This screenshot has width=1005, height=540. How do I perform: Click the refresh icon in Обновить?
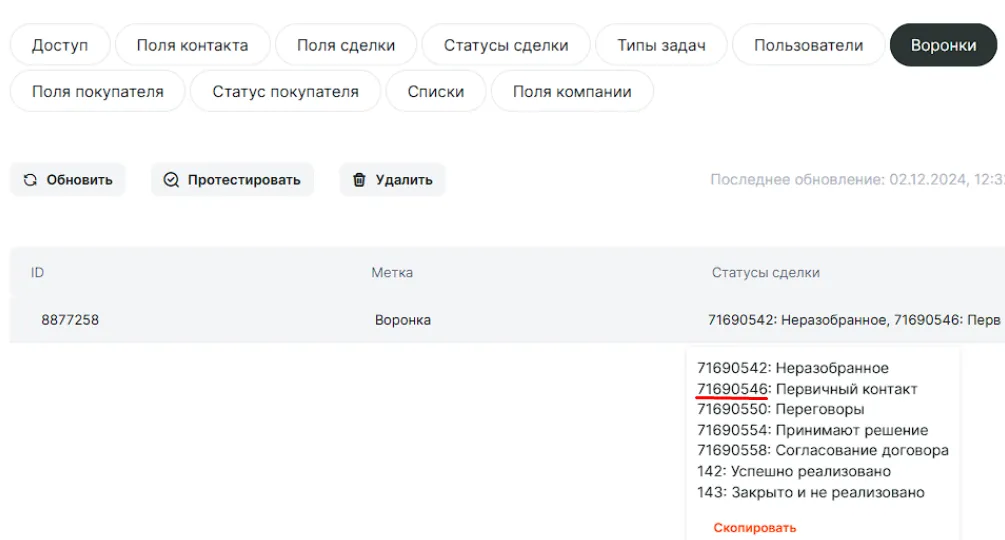pyautogui.click(x=30, y=180)
